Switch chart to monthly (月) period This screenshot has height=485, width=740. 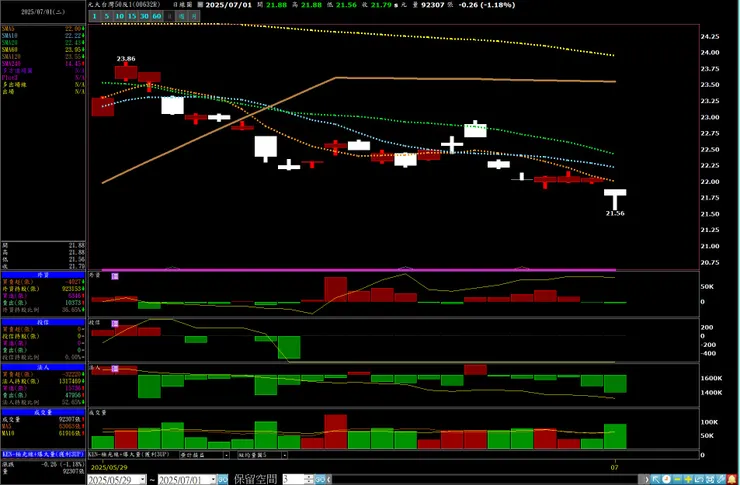tap(194, 16)
